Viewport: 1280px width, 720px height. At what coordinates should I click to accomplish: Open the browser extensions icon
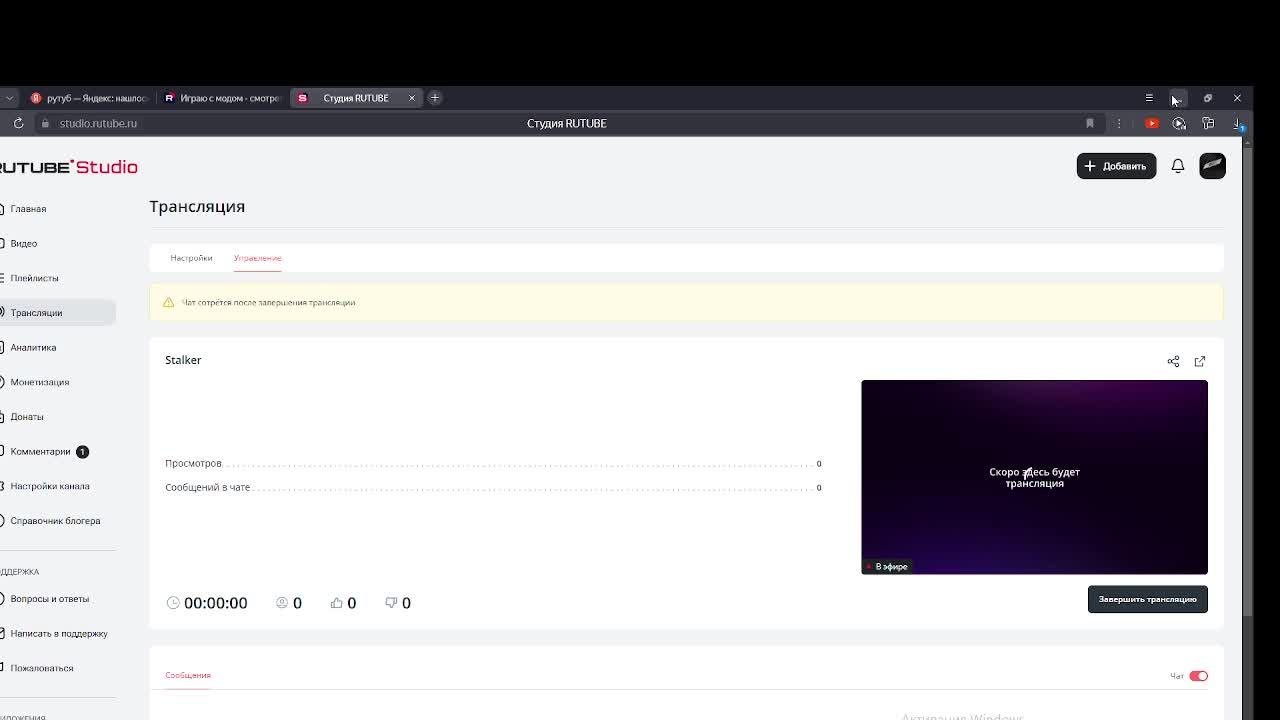[1208, 123]
